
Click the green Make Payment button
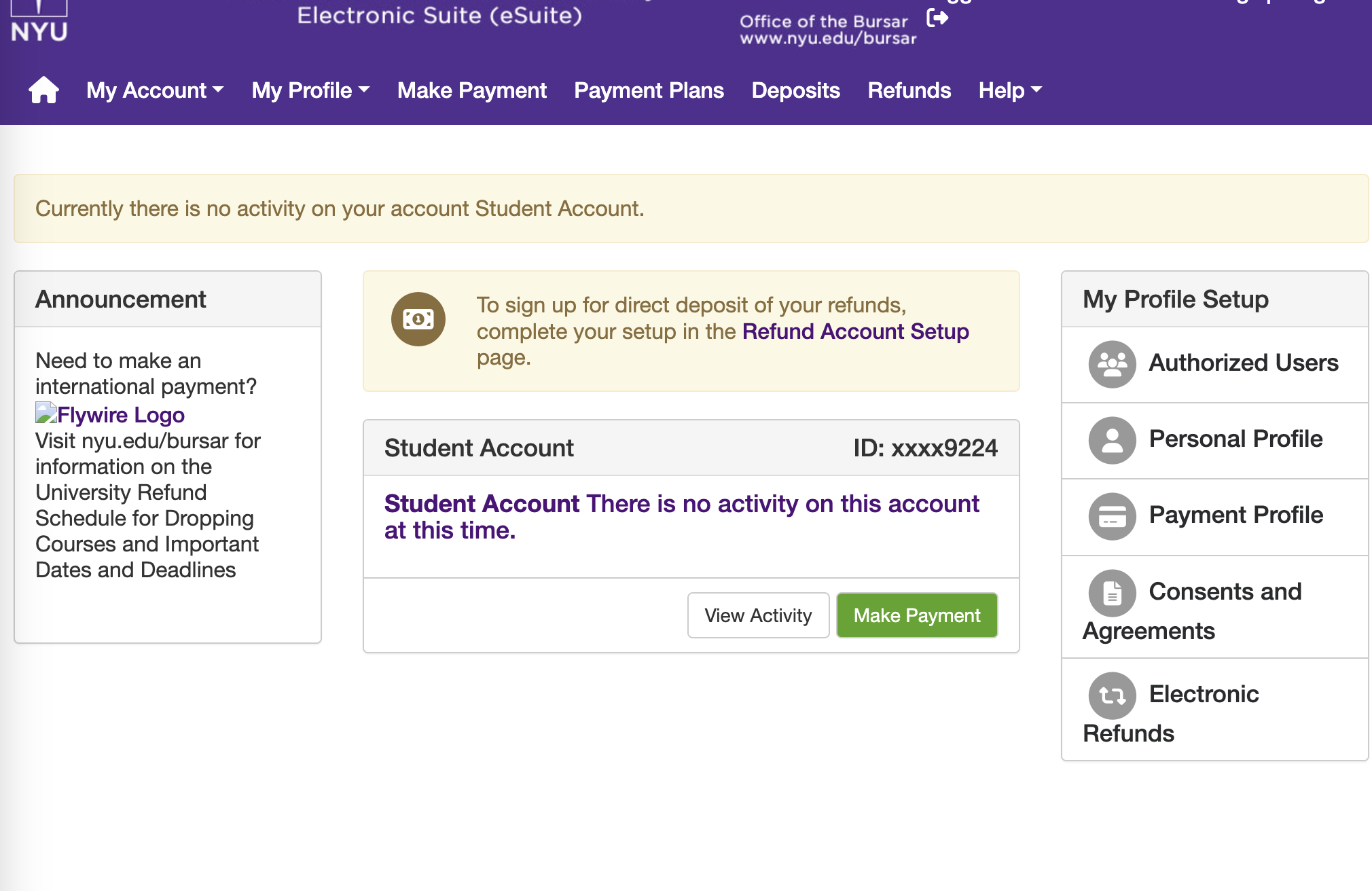click(917, 615)
